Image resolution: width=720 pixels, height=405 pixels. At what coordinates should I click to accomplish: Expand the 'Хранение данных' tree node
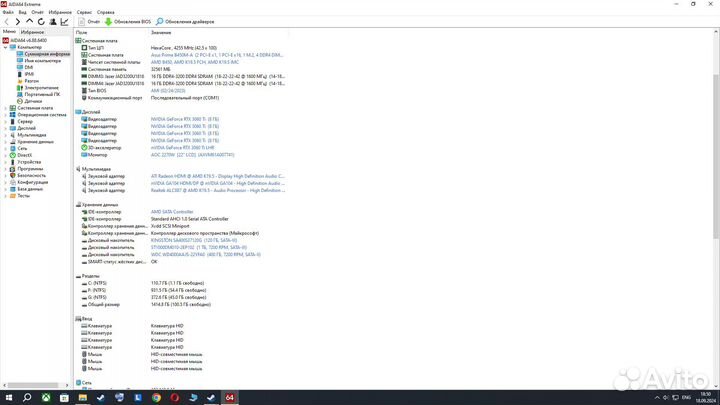[7, 141]
